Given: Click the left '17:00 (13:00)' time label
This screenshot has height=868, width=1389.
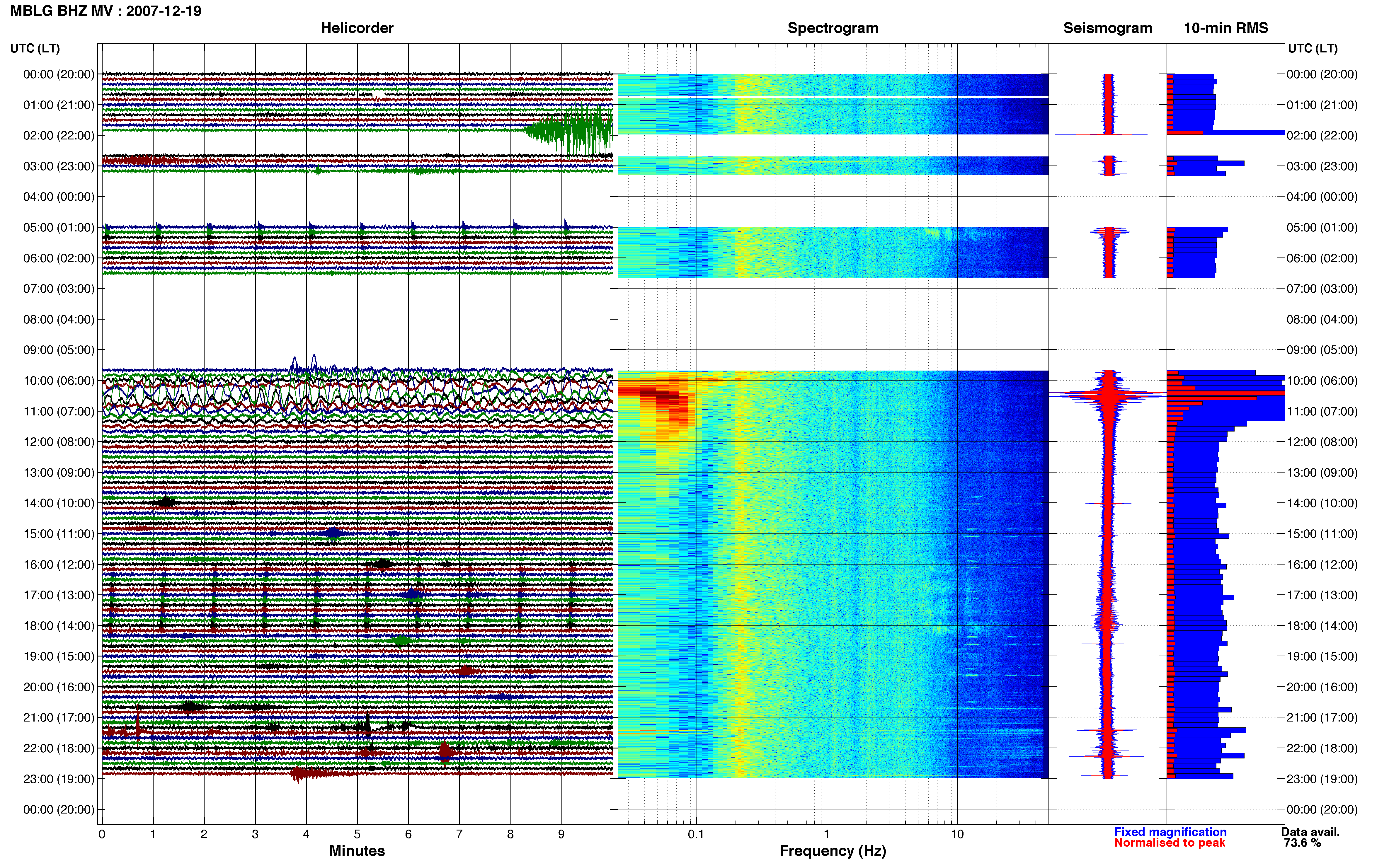Looking at the screenshot, I should click(59, 595).
